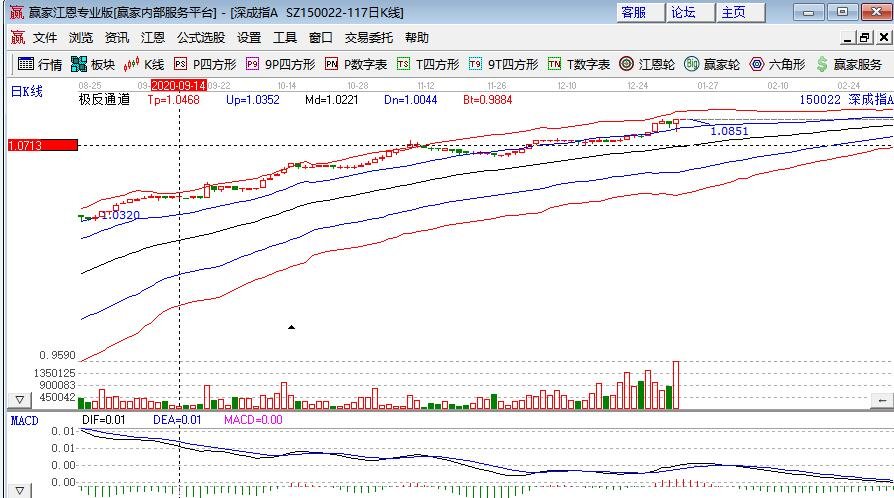Click the 1350125 volume axis label

click(55, 373)
